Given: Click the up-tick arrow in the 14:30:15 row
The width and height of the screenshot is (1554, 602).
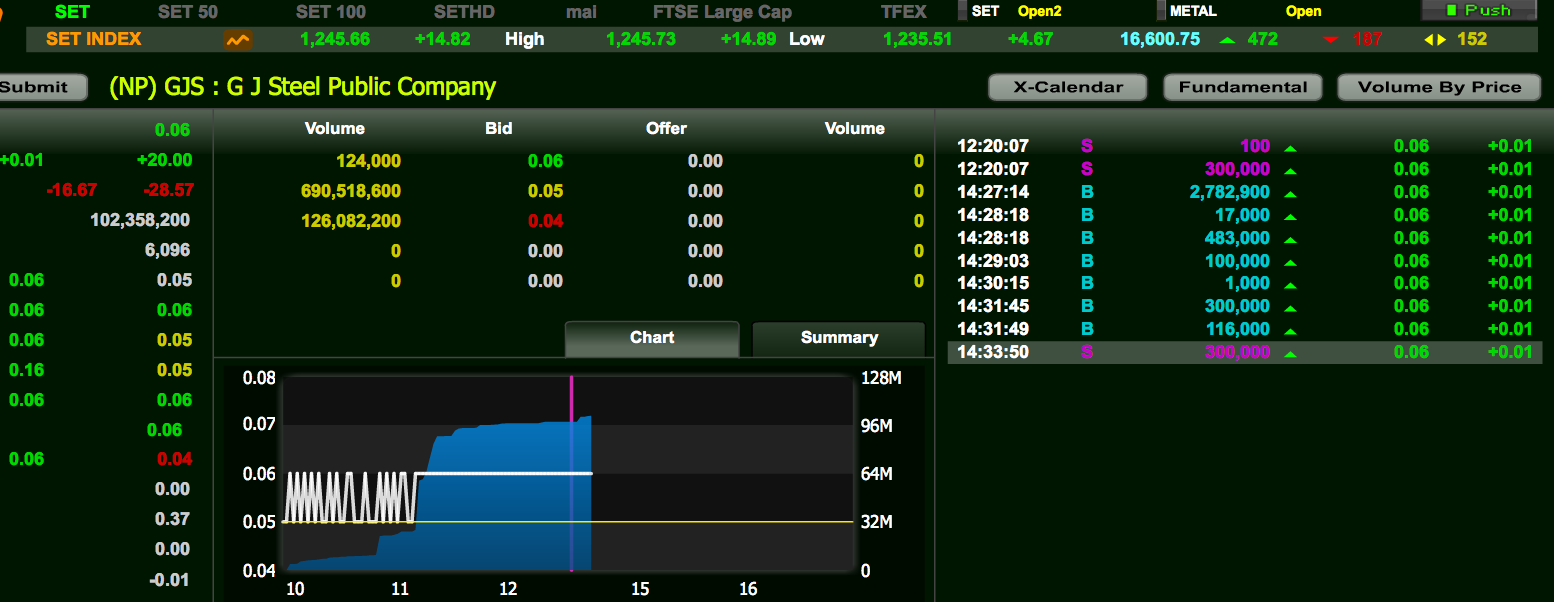Looking at the screenshot, I should (x=1290, y=286).
